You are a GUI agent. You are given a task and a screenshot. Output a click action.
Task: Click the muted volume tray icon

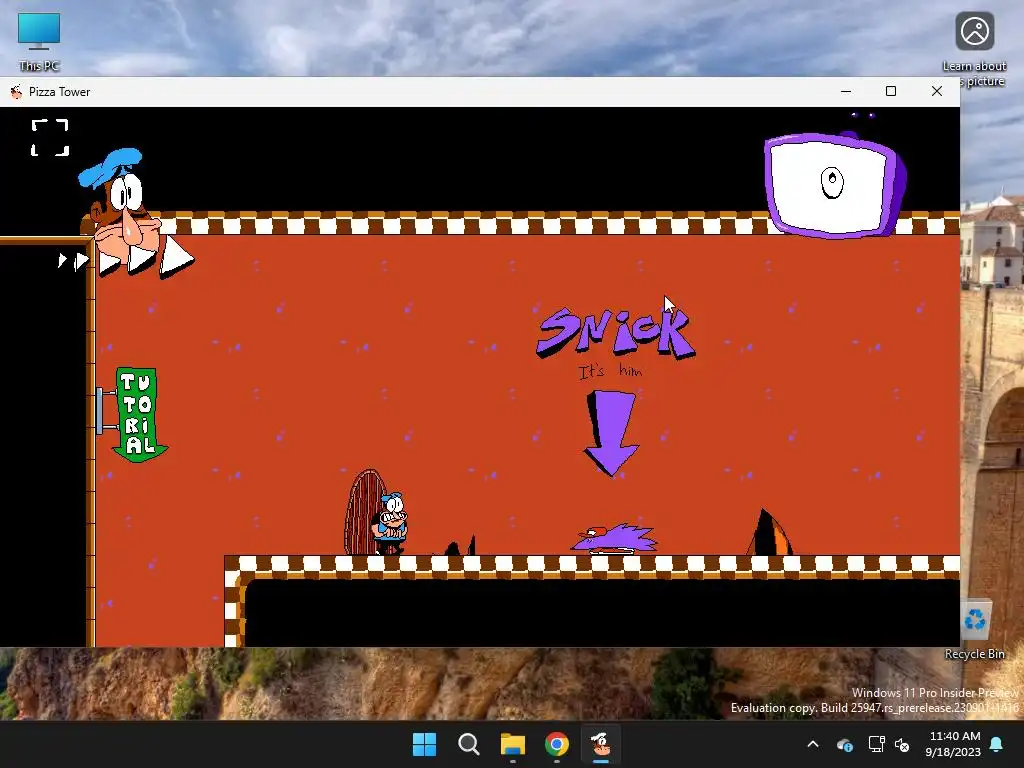[902, 744]
